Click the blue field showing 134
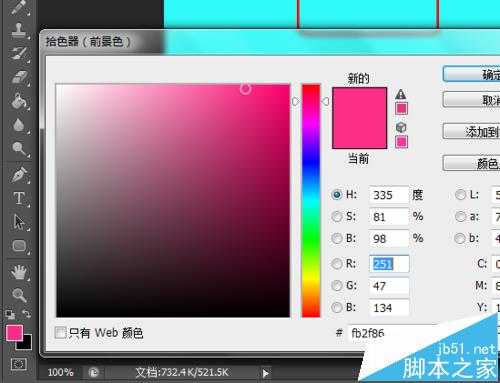 (389, 307)
